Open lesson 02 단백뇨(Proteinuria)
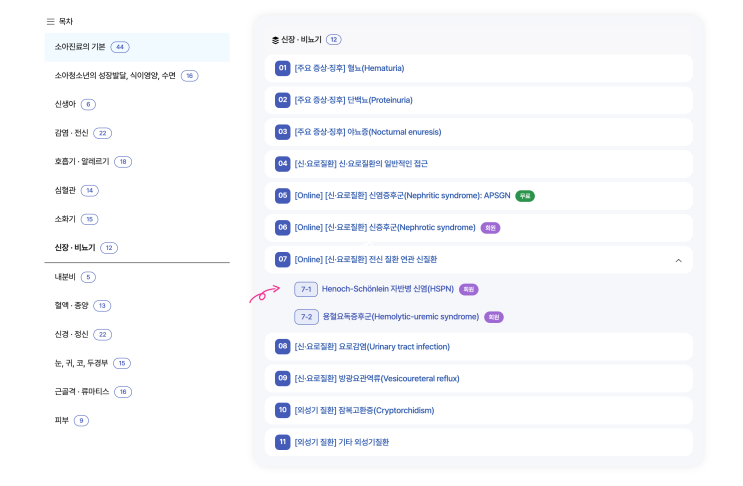The height and width of the screenshot is (486, 743). point(479,100)
